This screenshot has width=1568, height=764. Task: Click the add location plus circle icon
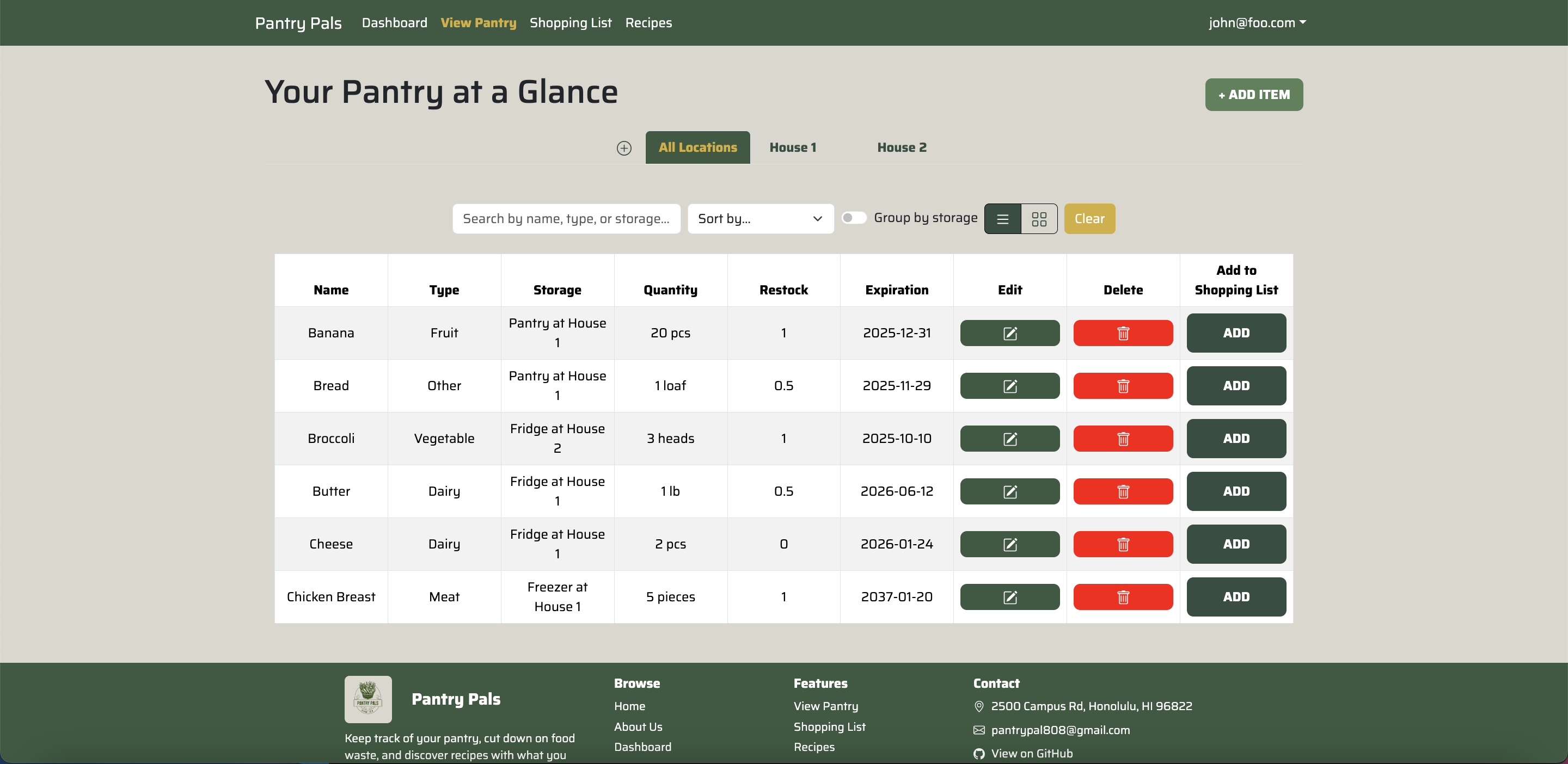tap(623, 148)
